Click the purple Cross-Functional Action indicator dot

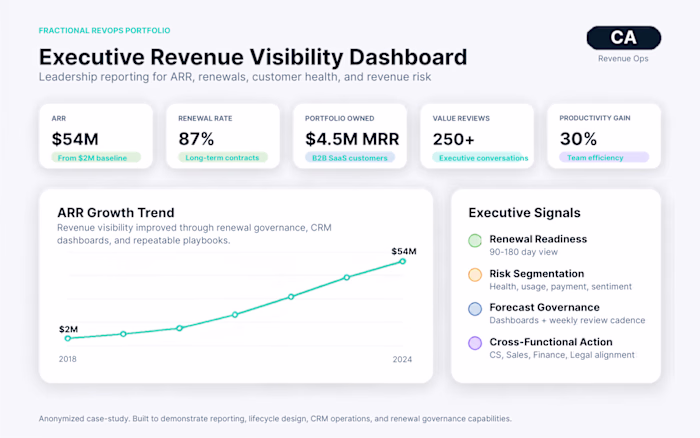pos(475,343)
